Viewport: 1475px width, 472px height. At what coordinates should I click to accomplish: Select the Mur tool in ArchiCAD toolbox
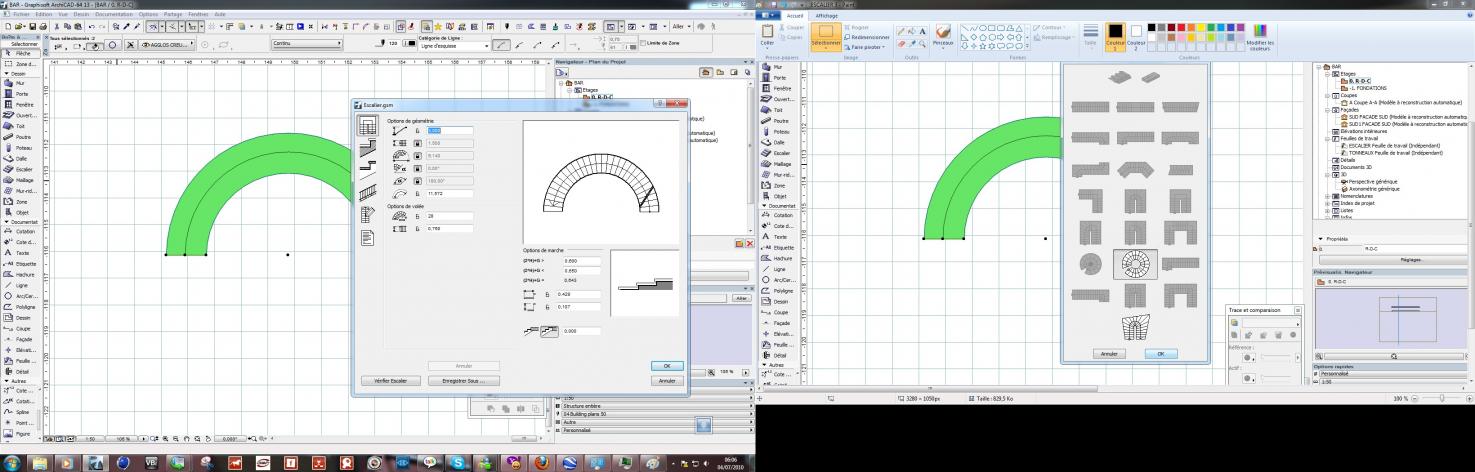pos(18,83)
